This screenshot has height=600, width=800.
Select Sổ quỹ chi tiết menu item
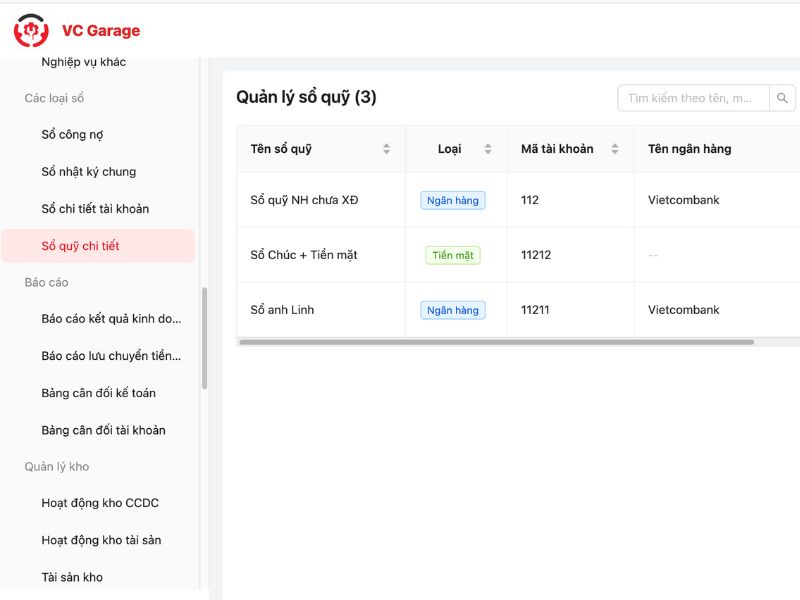[80, 246]
